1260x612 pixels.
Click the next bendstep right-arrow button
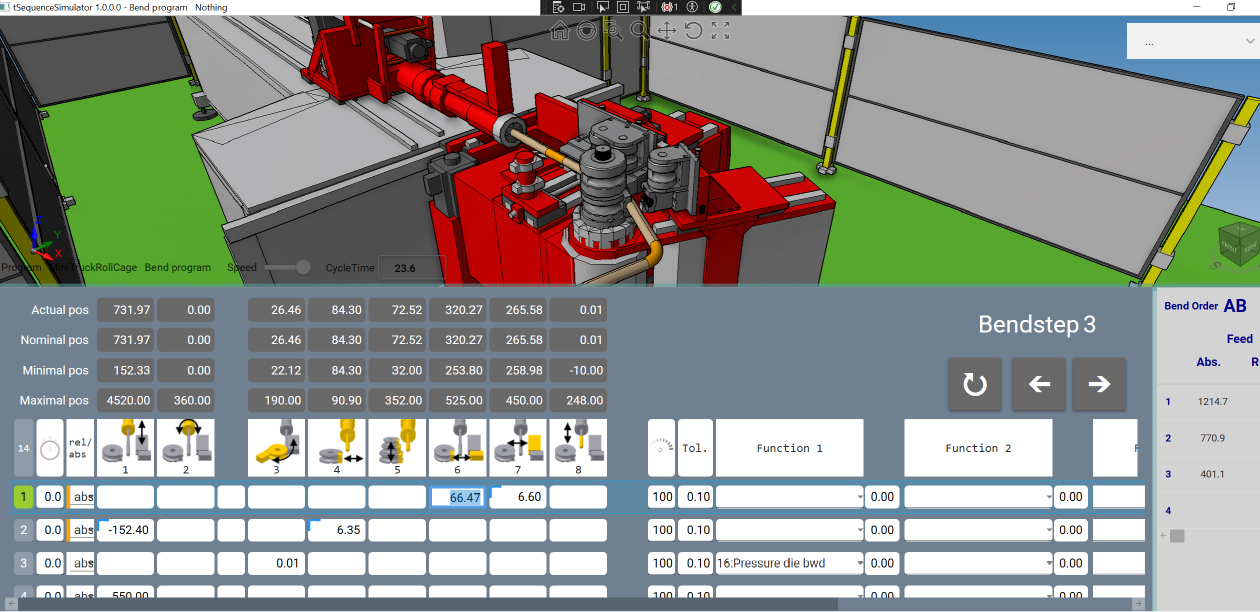1099,384
